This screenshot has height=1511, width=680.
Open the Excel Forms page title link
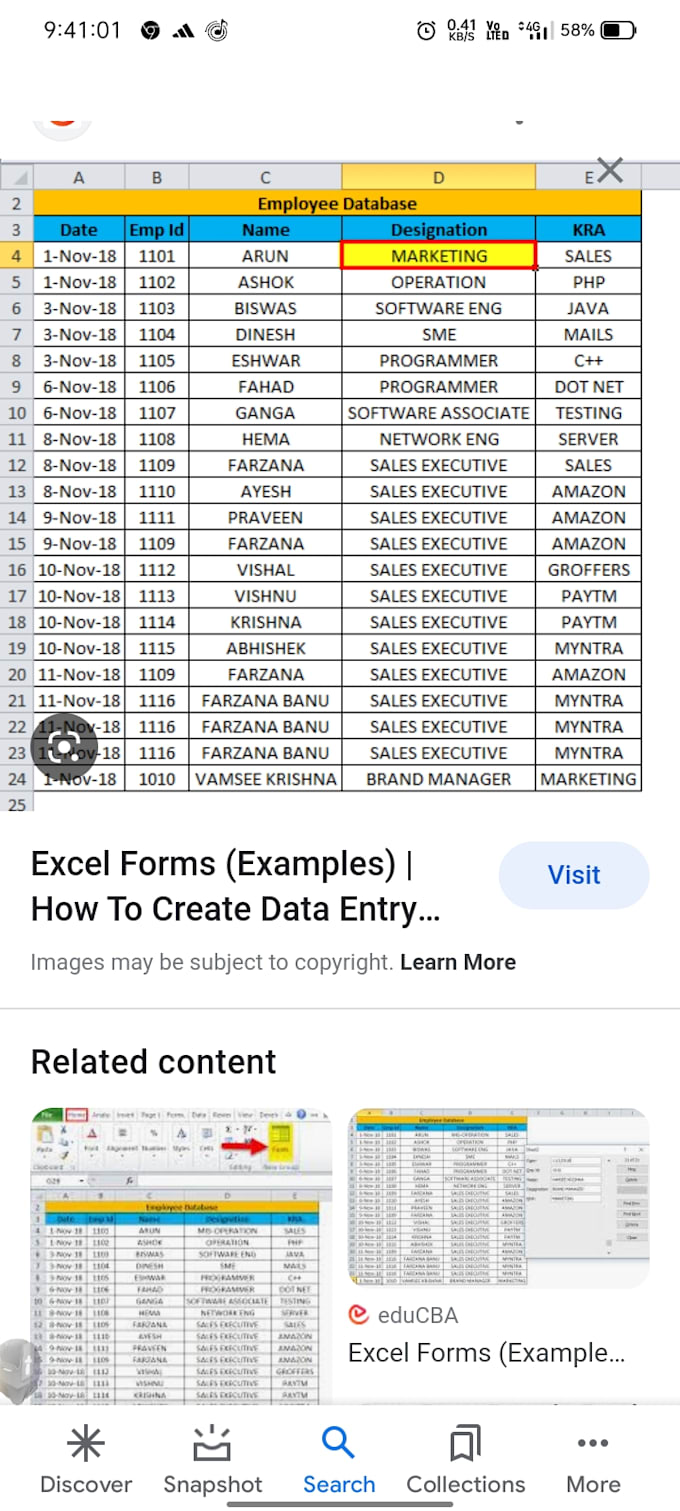236,886
